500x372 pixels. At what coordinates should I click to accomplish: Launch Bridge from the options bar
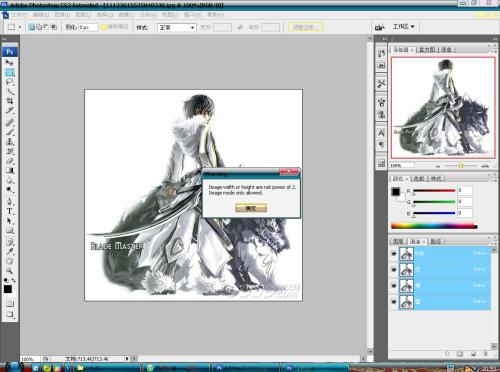coord(380,27)
